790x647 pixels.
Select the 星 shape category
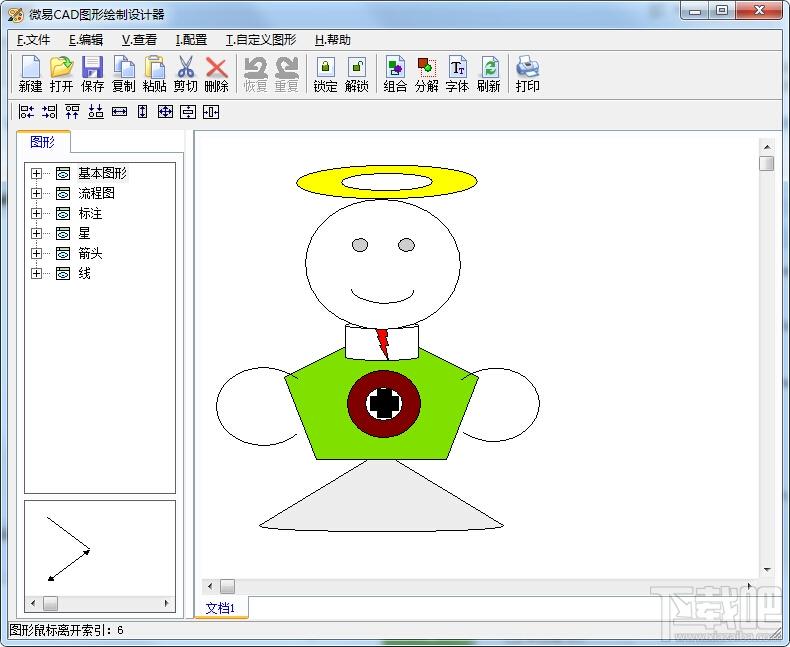(84, 233)
